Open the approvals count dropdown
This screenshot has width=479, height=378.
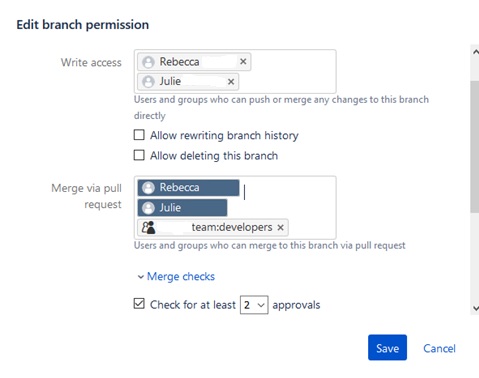pos(254,305)
